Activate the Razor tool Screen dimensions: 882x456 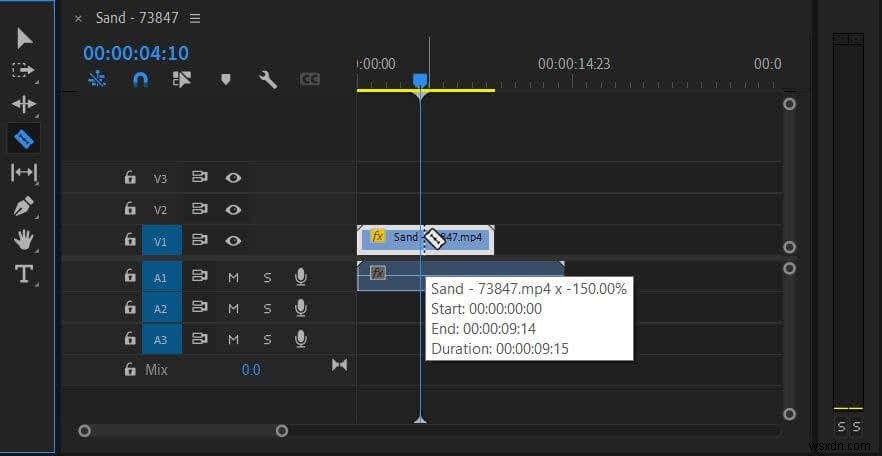24,138
